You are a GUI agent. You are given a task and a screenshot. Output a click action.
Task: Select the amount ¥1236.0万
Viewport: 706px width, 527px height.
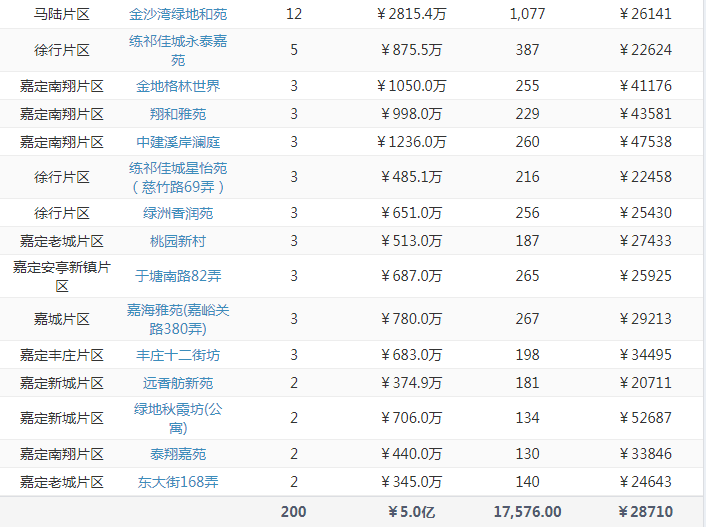412,142
